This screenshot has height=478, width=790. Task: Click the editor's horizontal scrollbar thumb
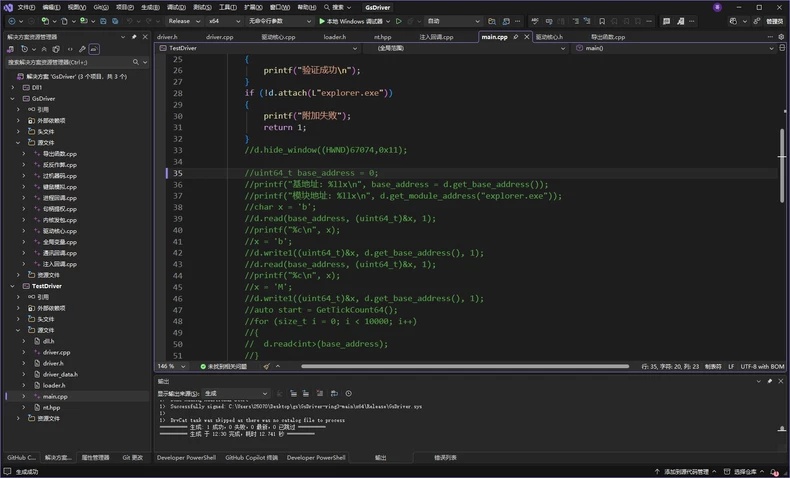pyautogui.click(x=465, y=366)
